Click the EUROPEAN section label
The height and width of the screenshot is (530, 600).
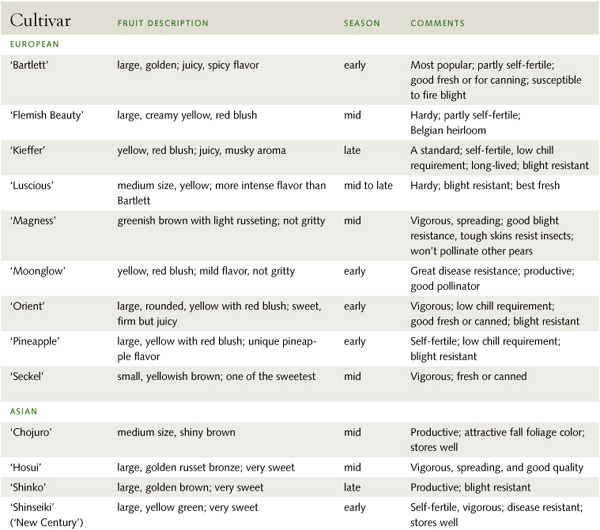[x=34, y=44]
